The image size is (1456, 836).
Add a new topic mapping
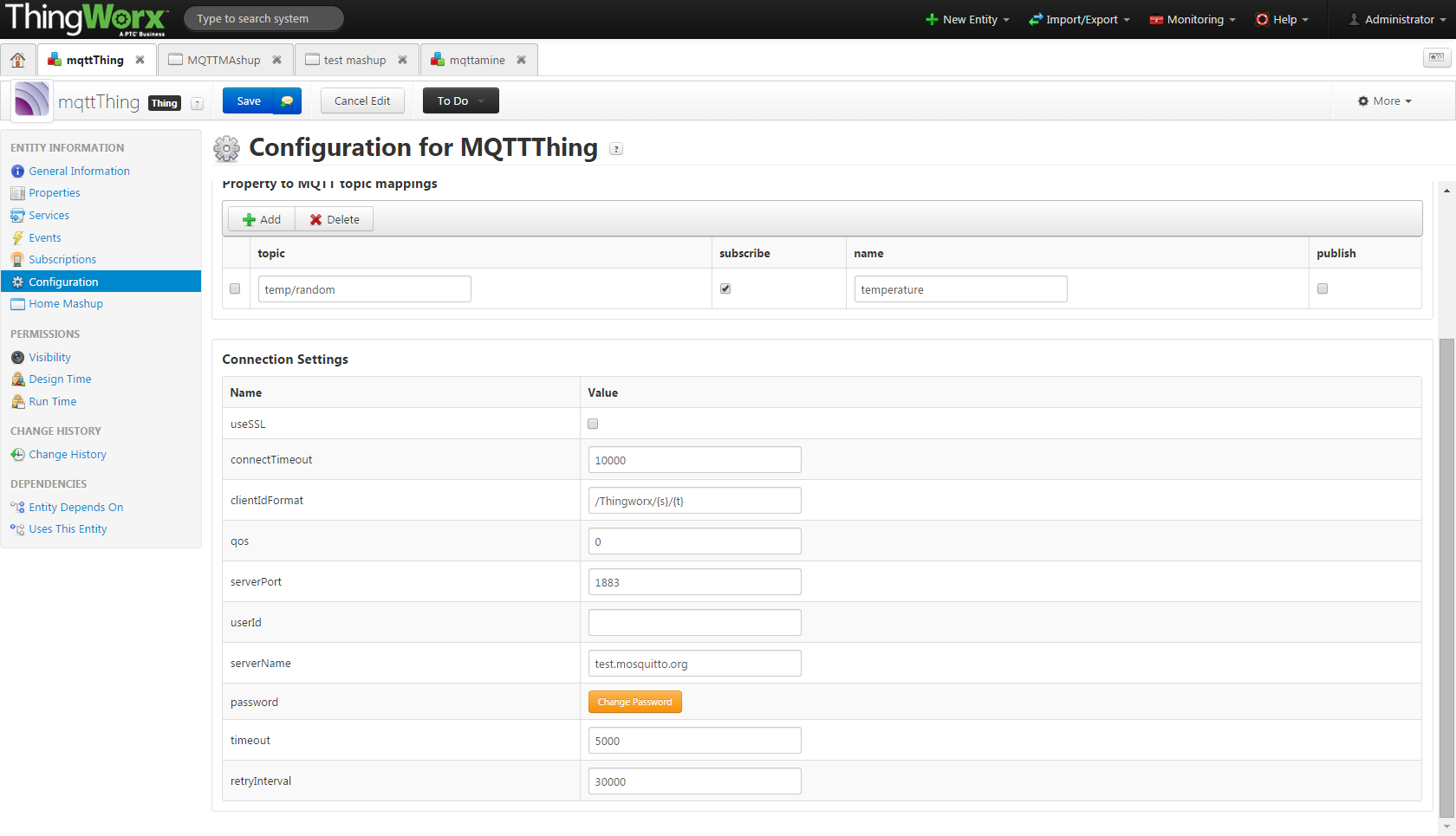pyautogui.click(x=262, y=220)
